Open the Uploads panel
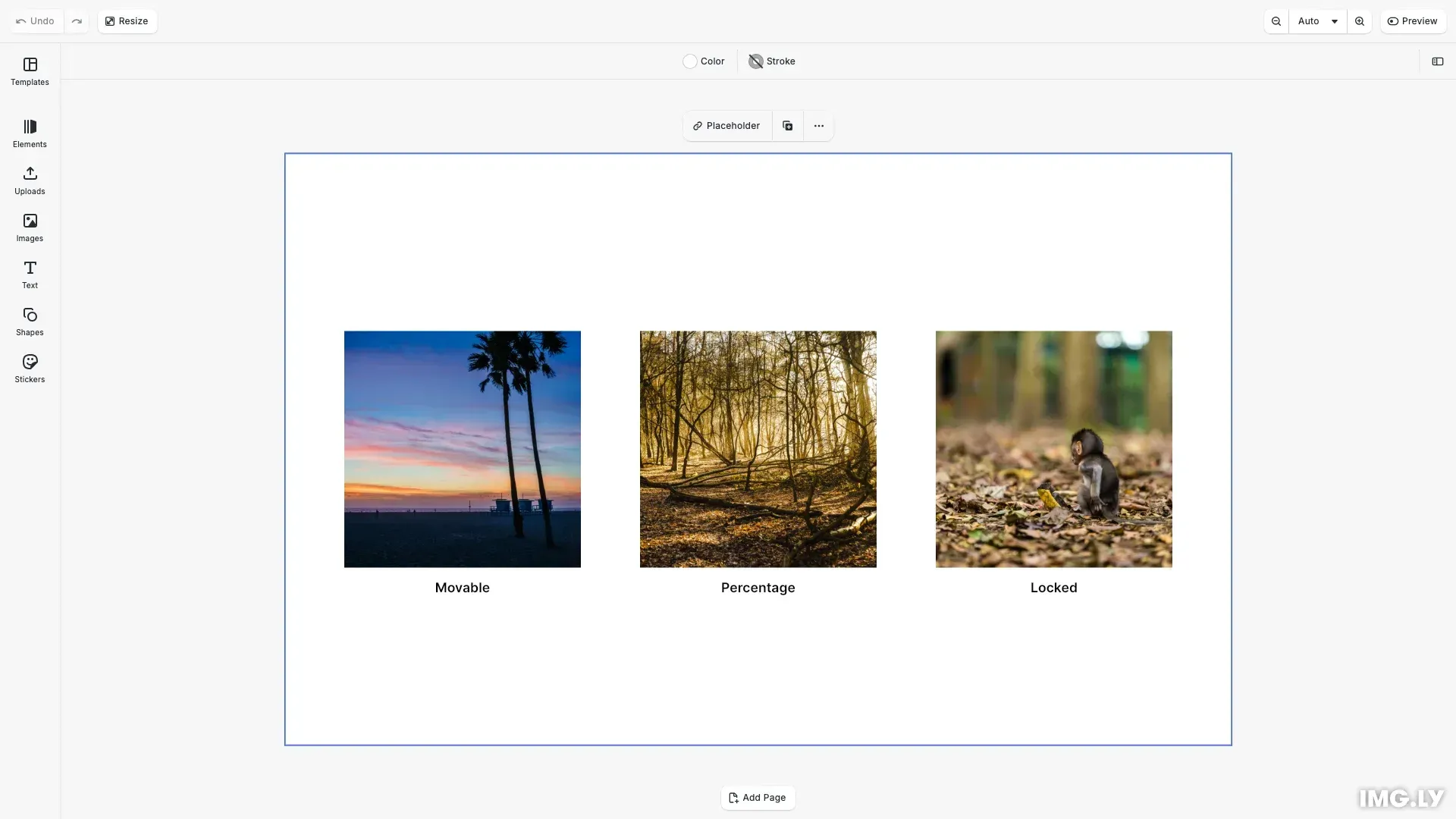 point(30,180)
